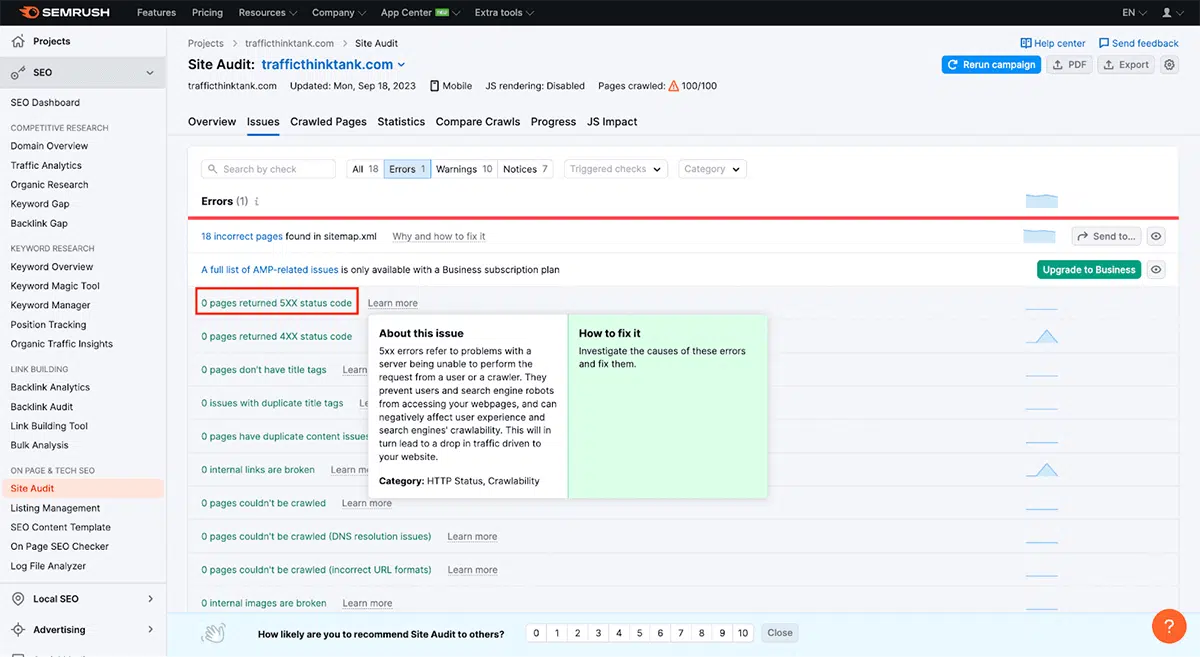The image size is (1200, 657).
Task: Open Backlink Audit in sidebar
Action: tap(42, 407)
